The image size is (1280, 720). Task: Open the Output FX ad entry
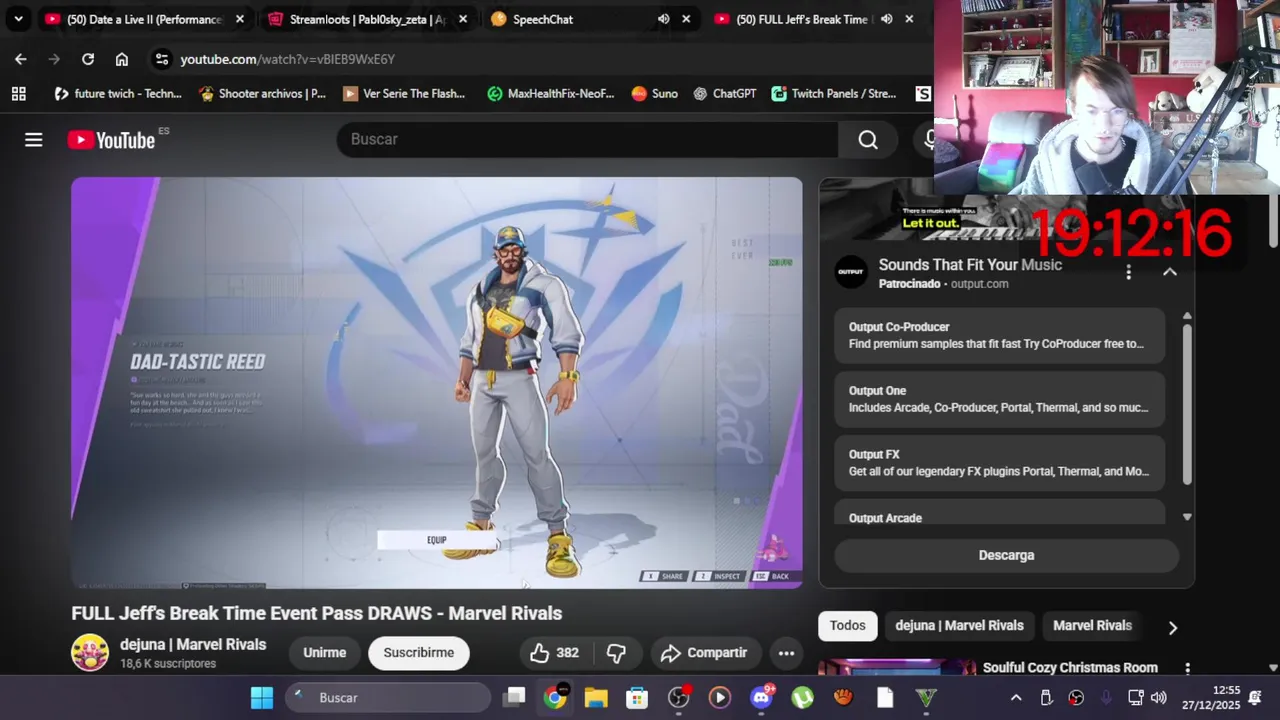tap(1000, 463)
